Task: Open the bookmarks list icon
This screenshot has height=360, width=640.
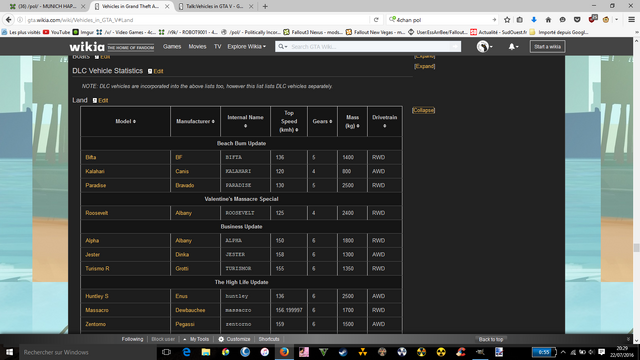Action: (520, 20)
